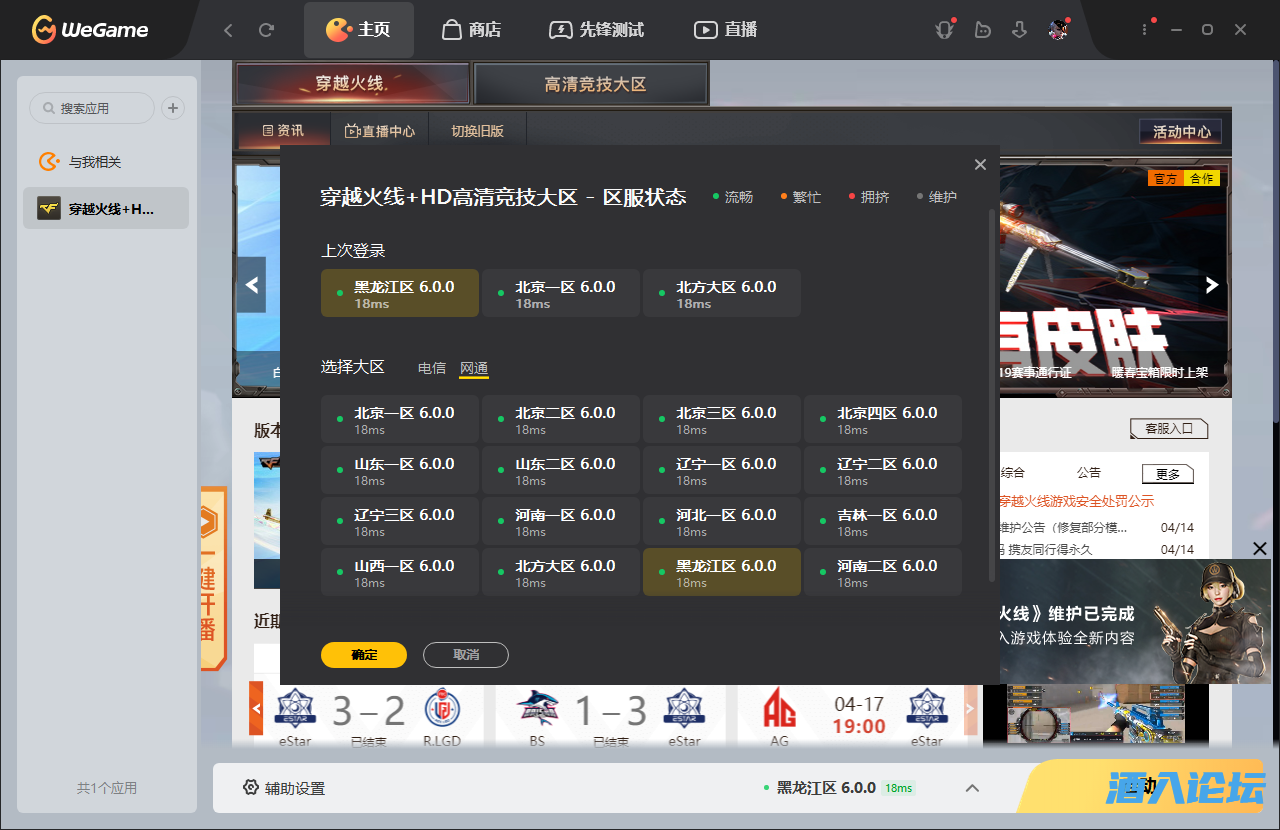1280x830 pixels.
Task: Open the chat messages icon in top bar
Action: (982, 30)
